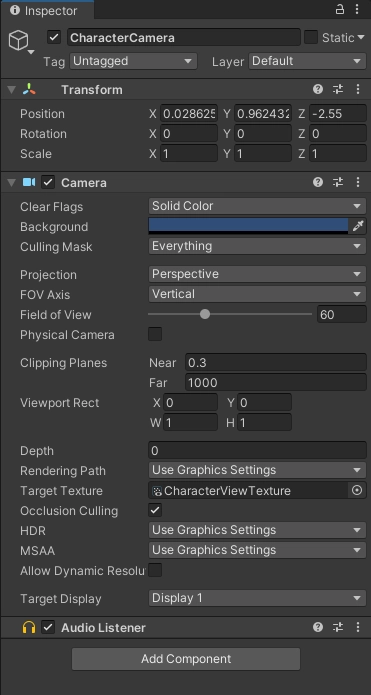371x695 pixels.
Task: Click the Inspector lock icon
Action: coord(340,9)
